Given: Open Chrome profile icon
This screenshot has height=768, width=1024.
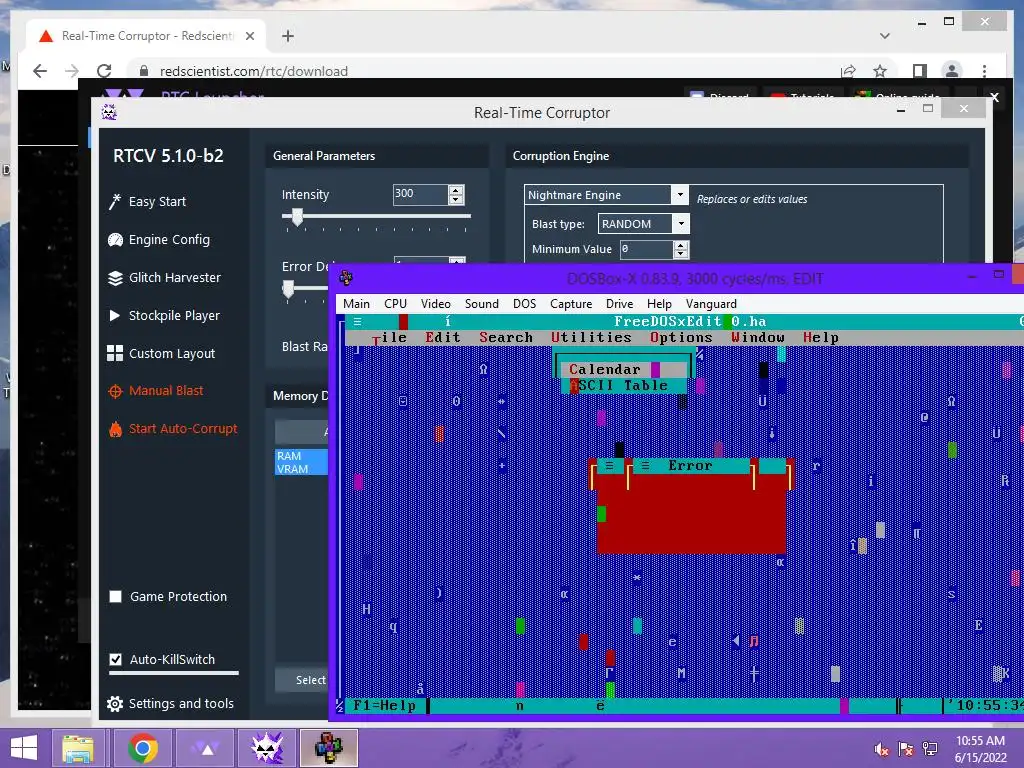Looking at the screenshot, I should pos(952,71).
